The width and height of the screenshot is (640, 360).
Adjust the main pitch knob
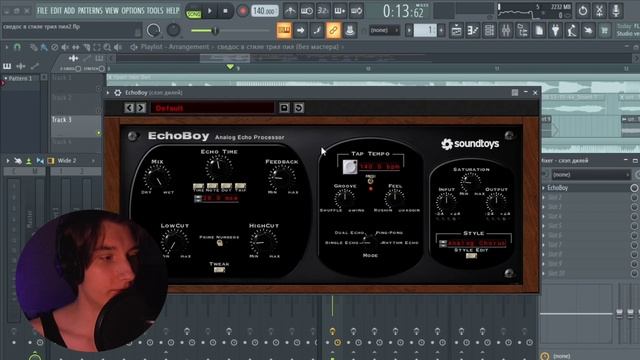pyautogui.click(x=173, y=30)
